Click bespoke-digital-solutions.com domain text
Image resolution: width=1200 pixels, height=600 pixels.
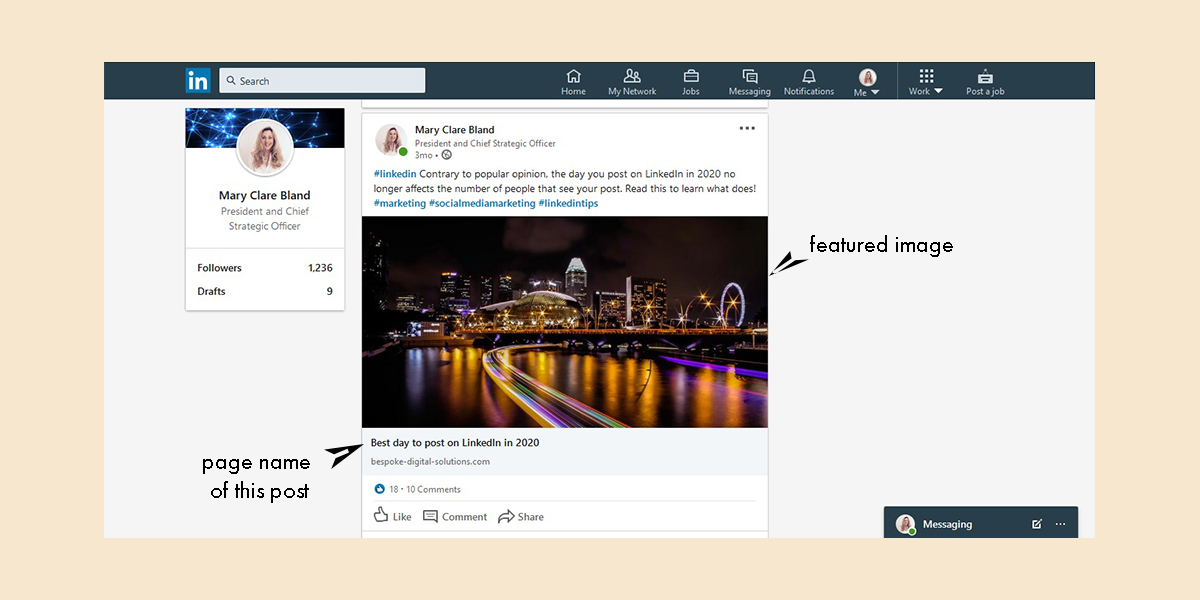tap(430, 462)
